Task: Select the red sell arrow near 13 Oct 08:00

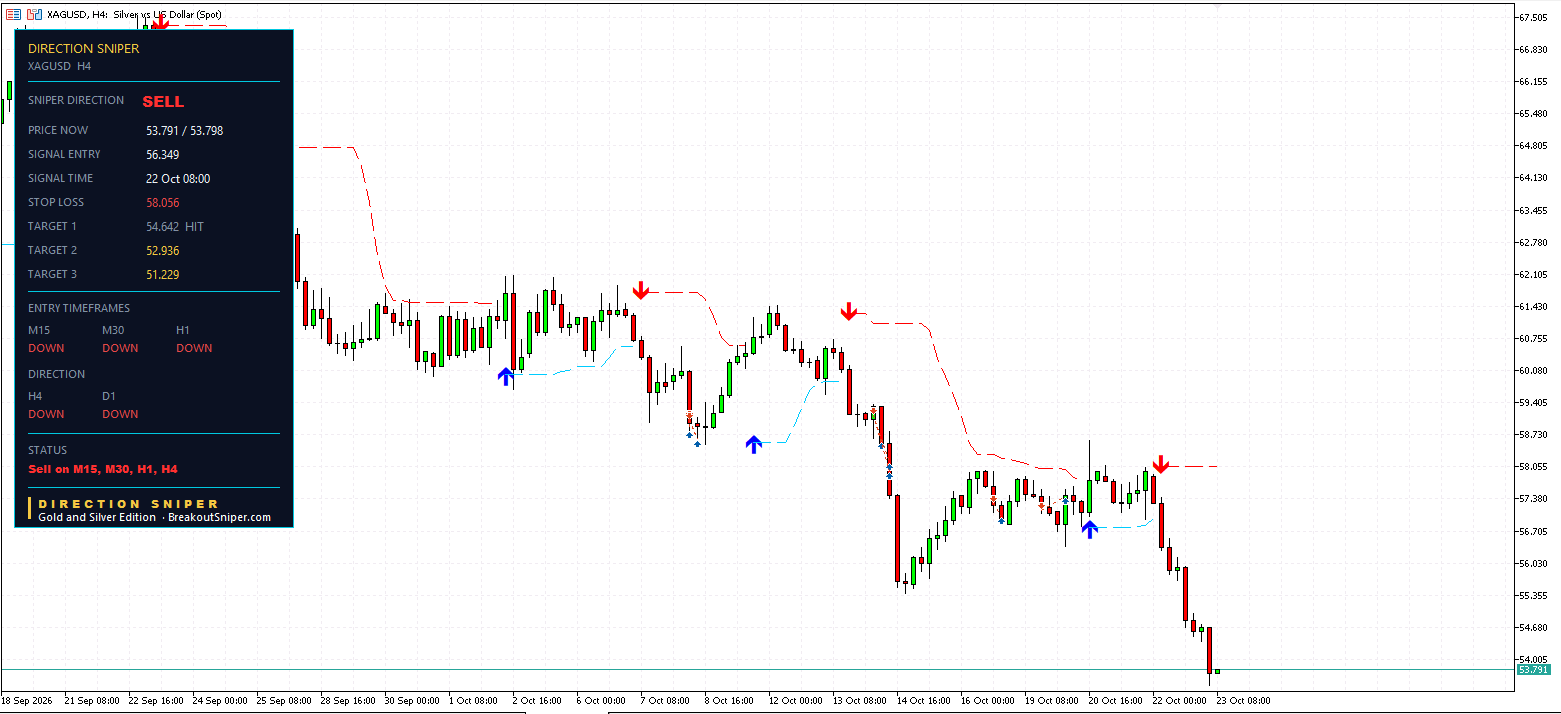Action: [x=849, y=311]
